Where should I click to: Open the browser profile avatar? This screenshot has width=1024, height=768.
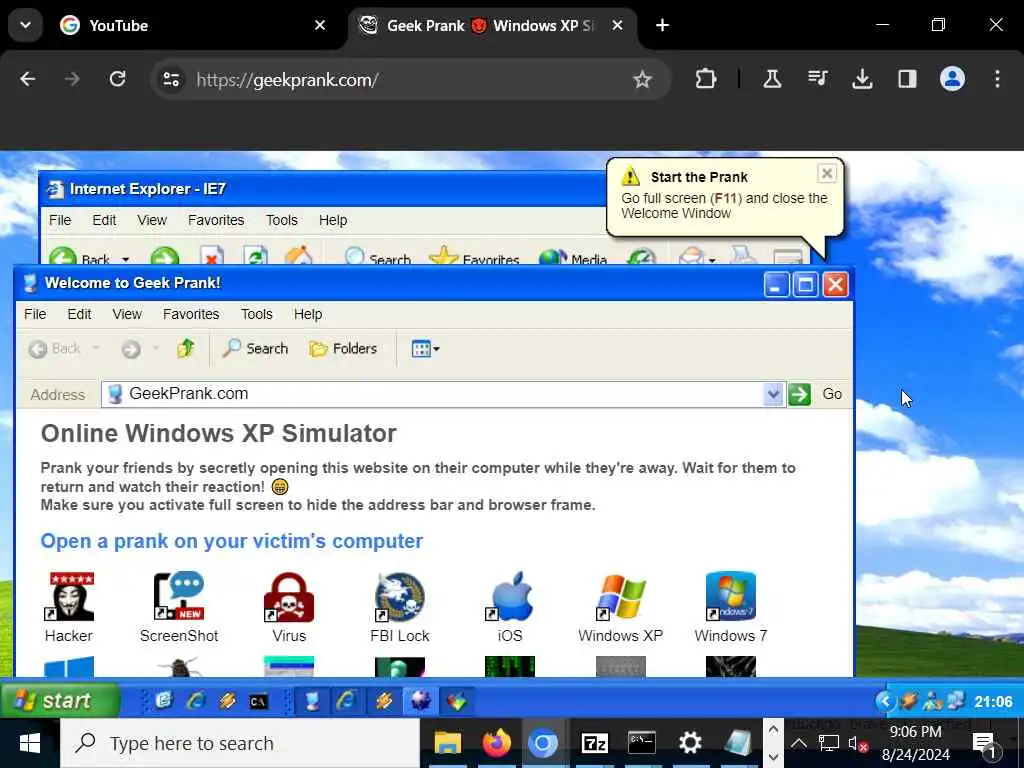click(x=952, y=79)
